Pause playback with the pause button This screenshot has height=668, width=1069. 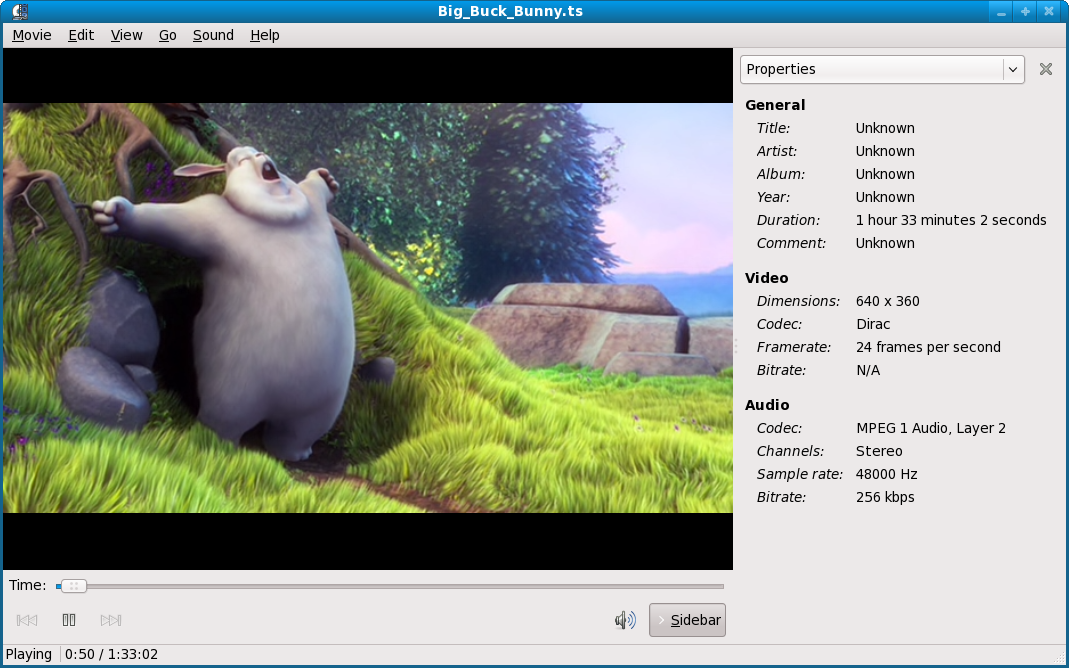pyautogui.click(x=69, y=620)
